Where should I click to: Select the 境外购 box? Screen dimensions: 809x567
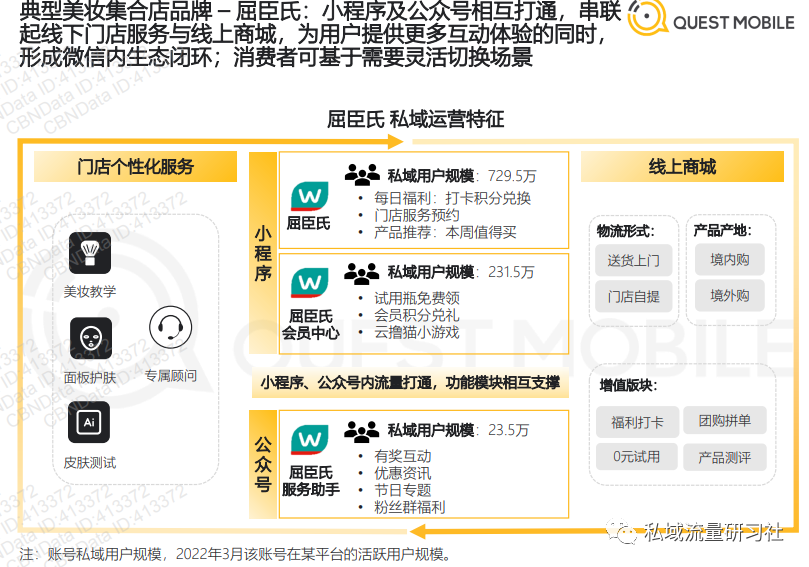730,296
